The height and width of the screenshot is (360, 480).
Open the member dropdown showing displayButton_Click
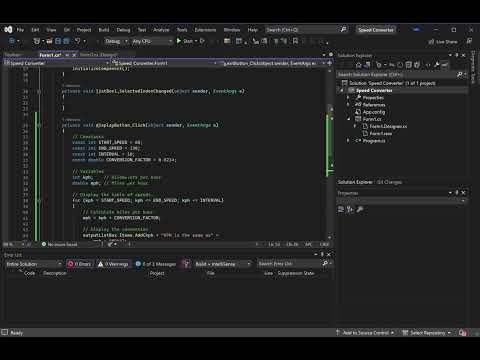[273, 63]
